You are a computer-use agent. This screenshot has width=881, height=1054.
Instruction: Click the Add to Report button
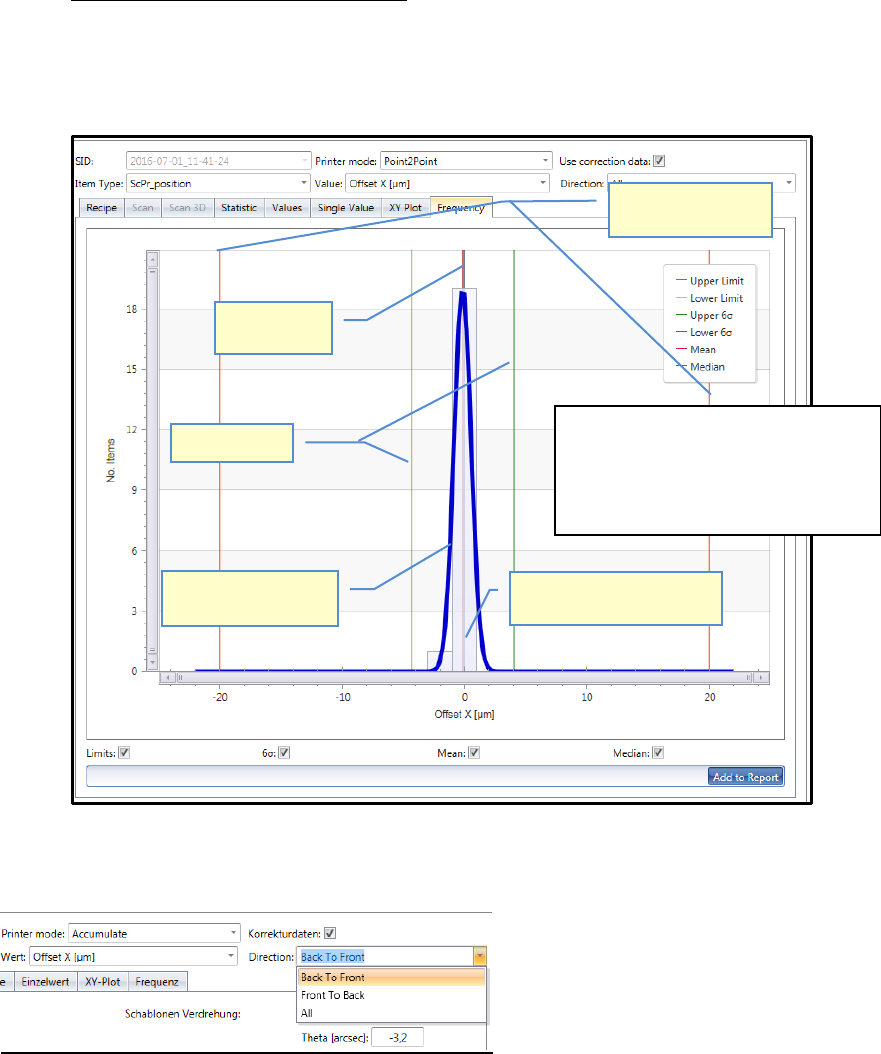click(746, 777)
